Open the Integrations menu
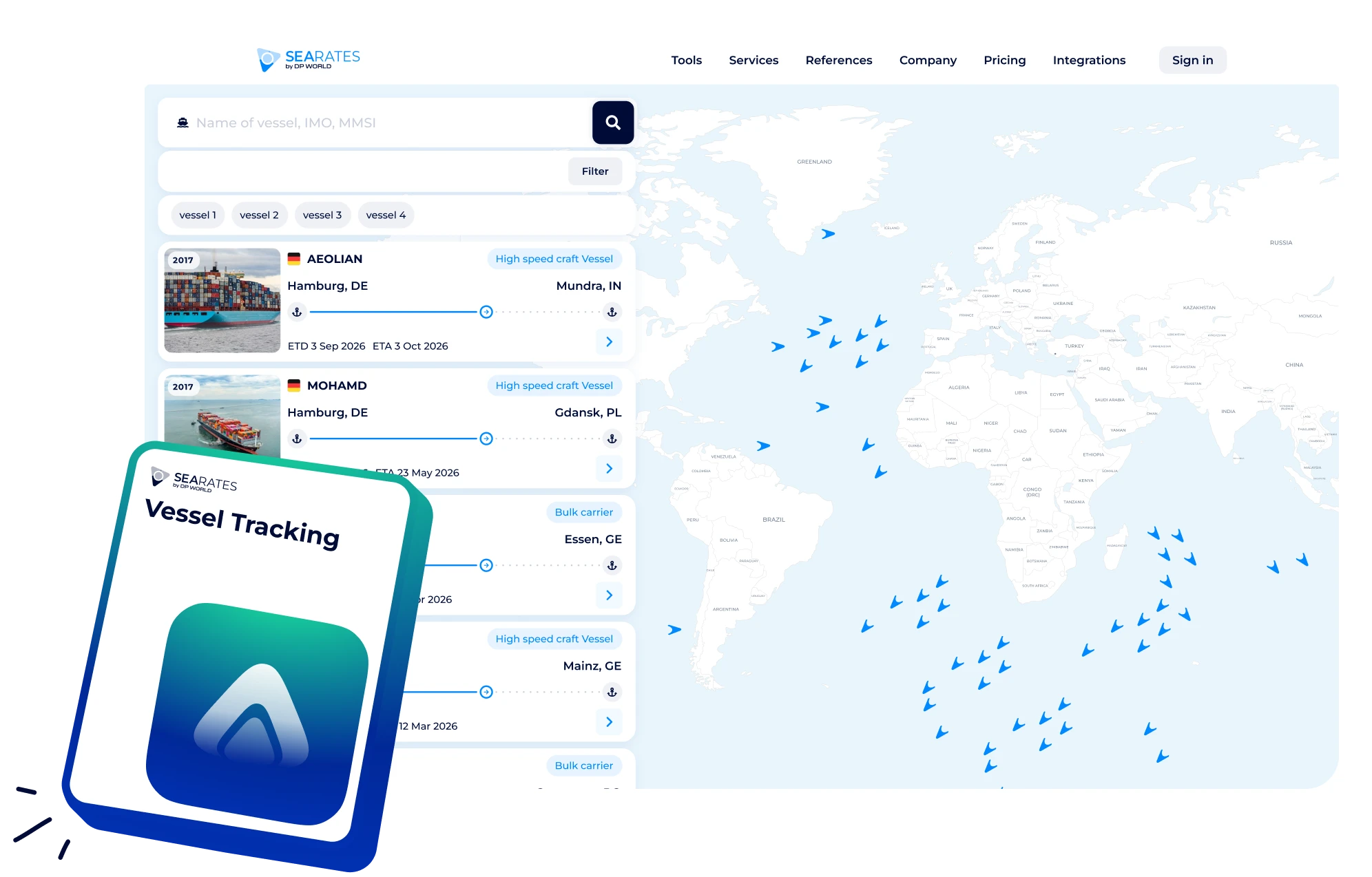1372x877 pixels. (1089, 61)
